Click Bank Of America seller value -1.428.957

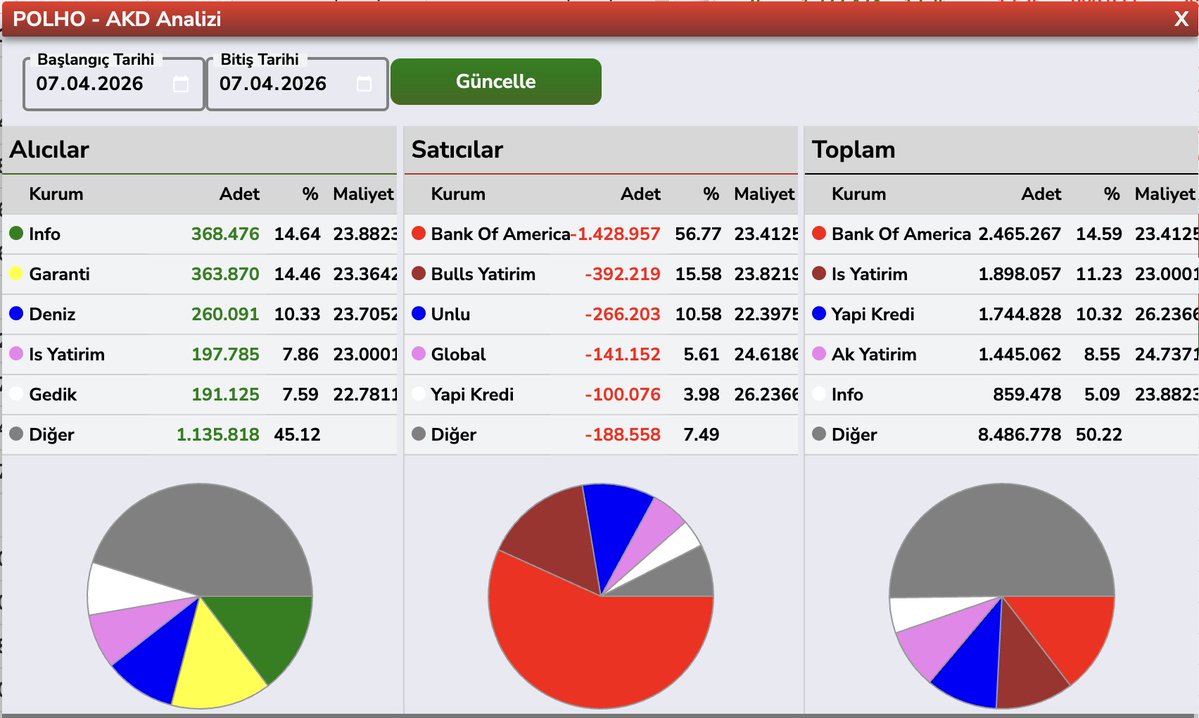click(x=616, y=234)
